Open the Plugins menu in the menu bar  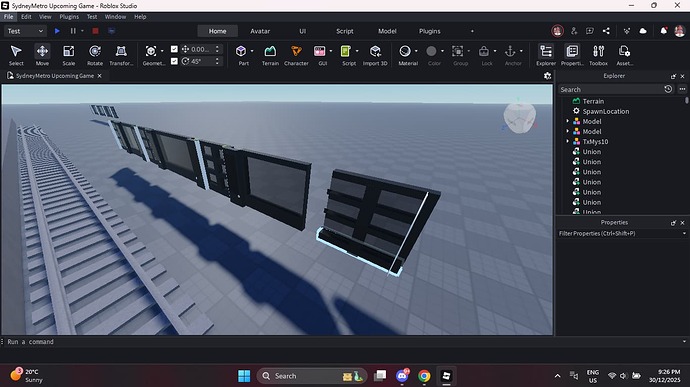[x=69, y=17]
